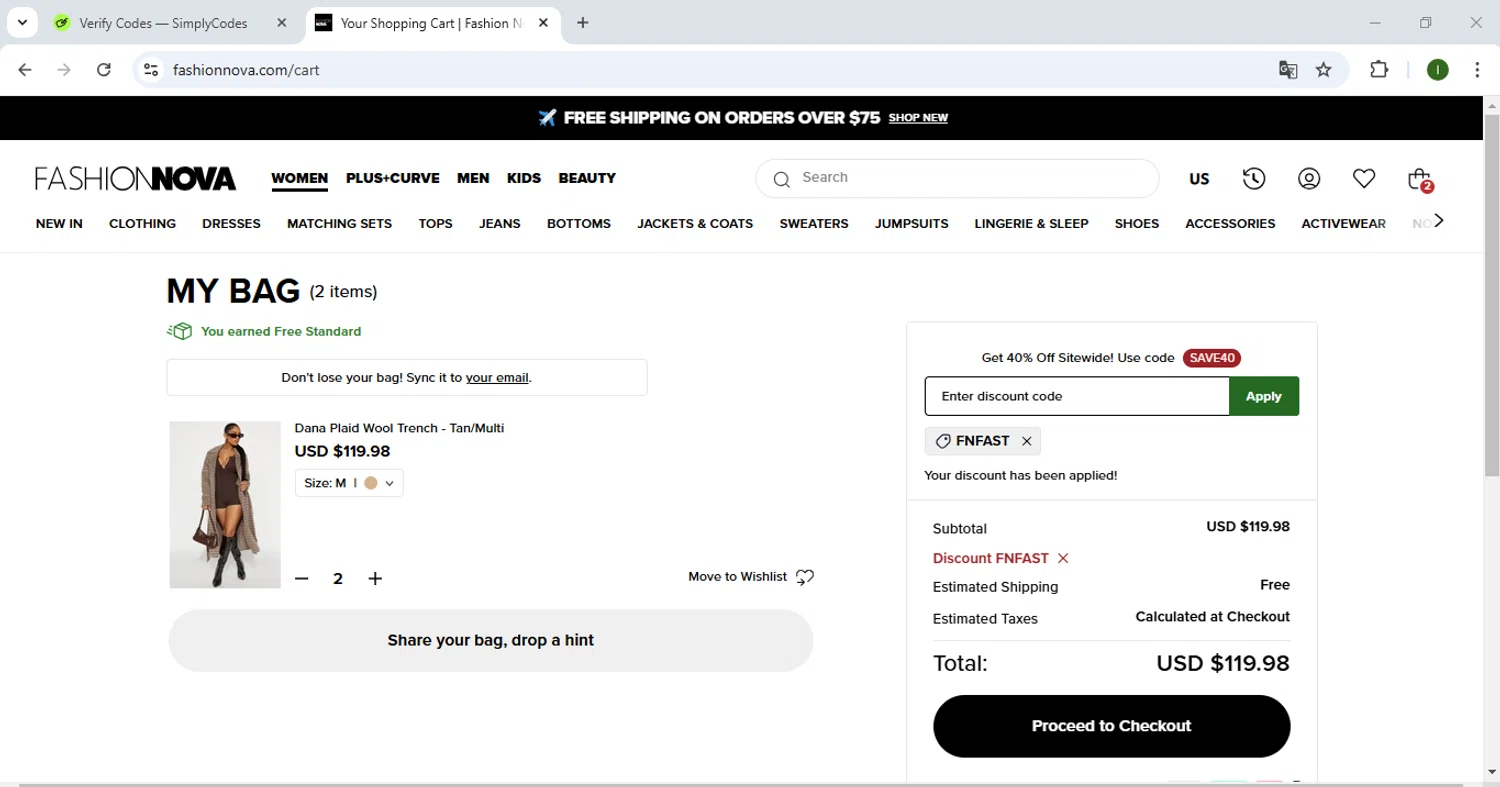Open the SHOES category
1500x787 pixels.
pyautogui.click(x=1137, y=224)
